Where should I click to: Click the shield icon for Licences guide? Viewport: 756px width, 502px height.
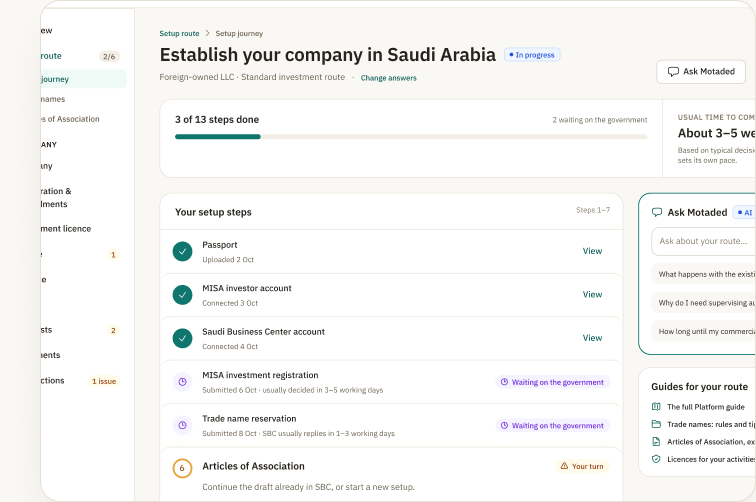click(x=656, y=459)
